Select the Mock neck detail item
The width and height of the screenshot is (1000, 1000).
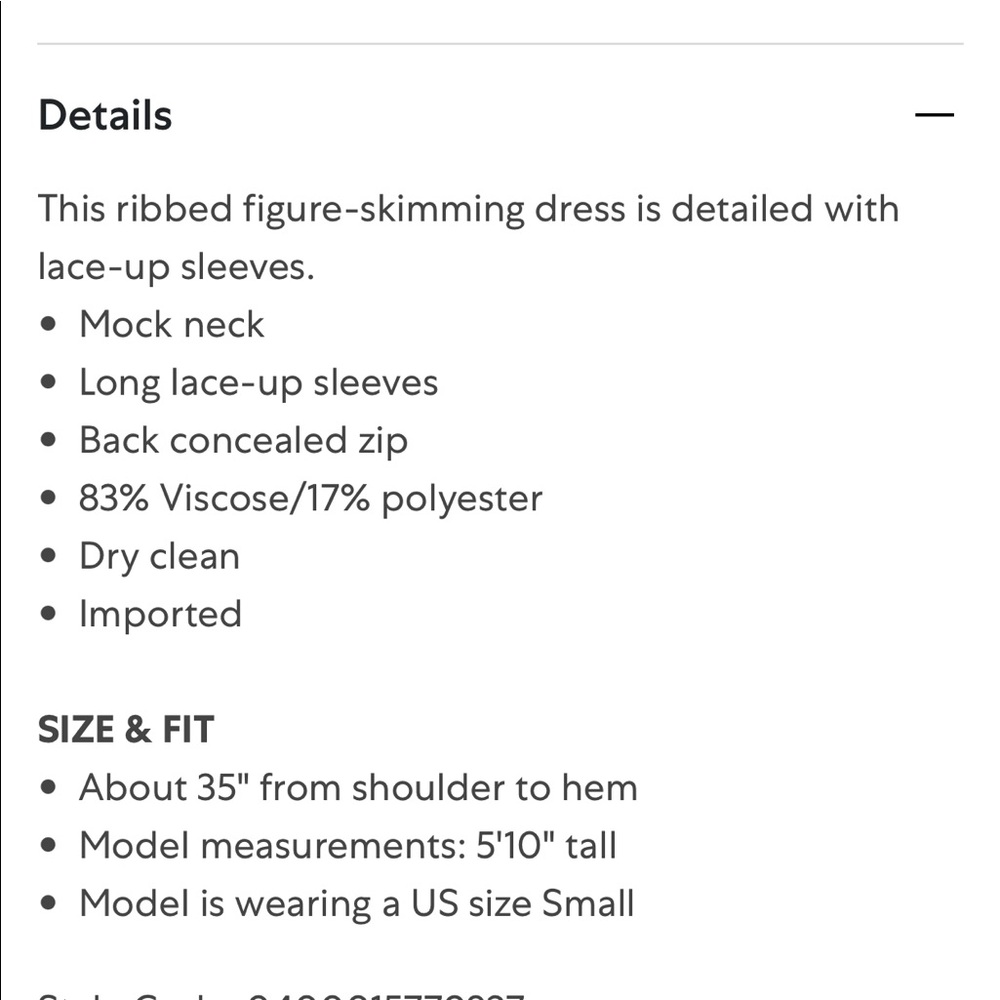tap(172, 325)
